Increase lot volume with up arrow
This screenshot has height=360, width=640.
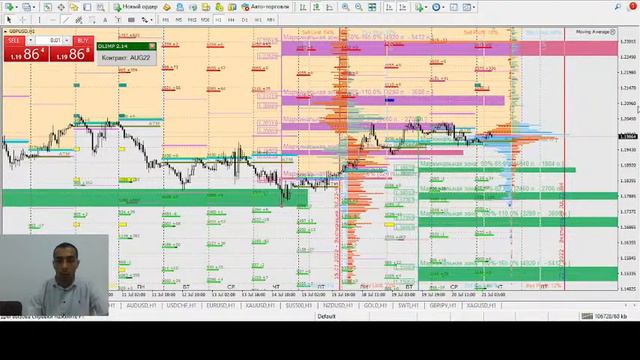67,40
